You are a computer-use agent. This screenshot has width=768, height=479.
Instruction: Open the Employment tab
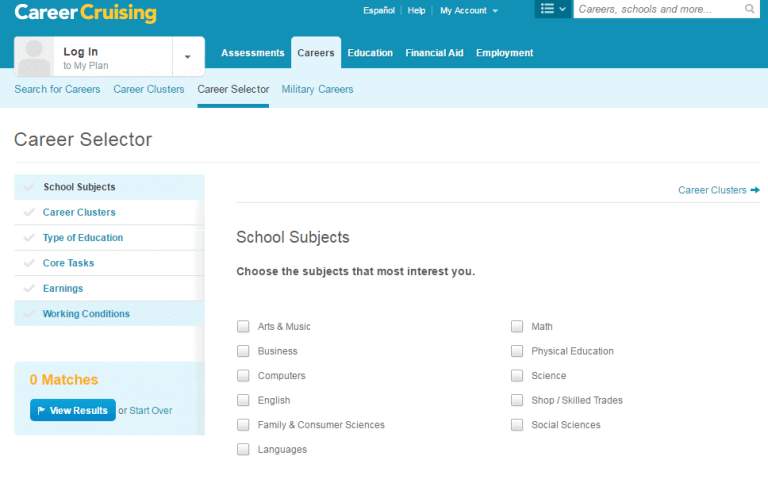(x=504, y=53)
